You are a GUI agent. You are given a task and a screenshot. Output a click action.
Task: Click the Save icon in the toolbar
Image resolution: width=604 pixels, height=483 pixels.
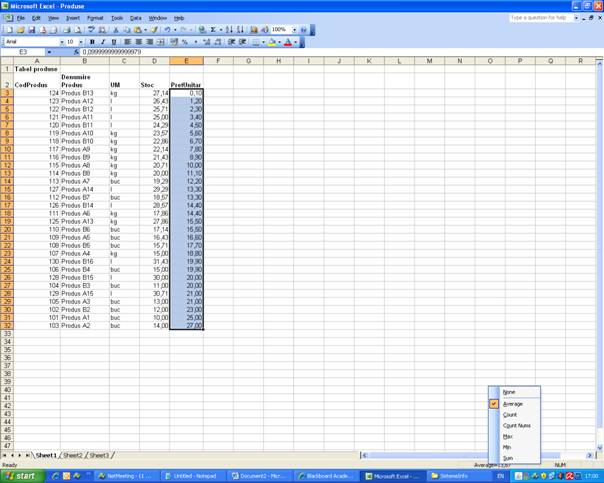pyautogui.click(x=32, y=30)
